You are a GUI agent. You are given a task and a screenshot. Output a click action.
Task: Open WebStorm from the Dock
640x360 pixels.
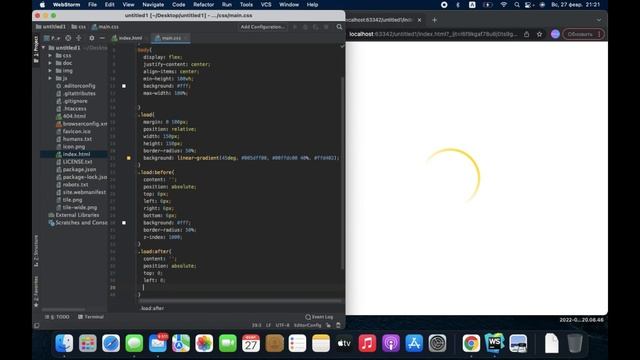click(x=494, y=343)
